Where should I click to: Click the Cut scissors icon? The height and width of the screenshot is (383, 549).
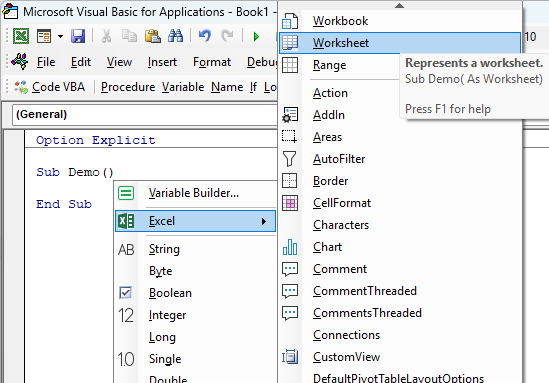[106, 36]
